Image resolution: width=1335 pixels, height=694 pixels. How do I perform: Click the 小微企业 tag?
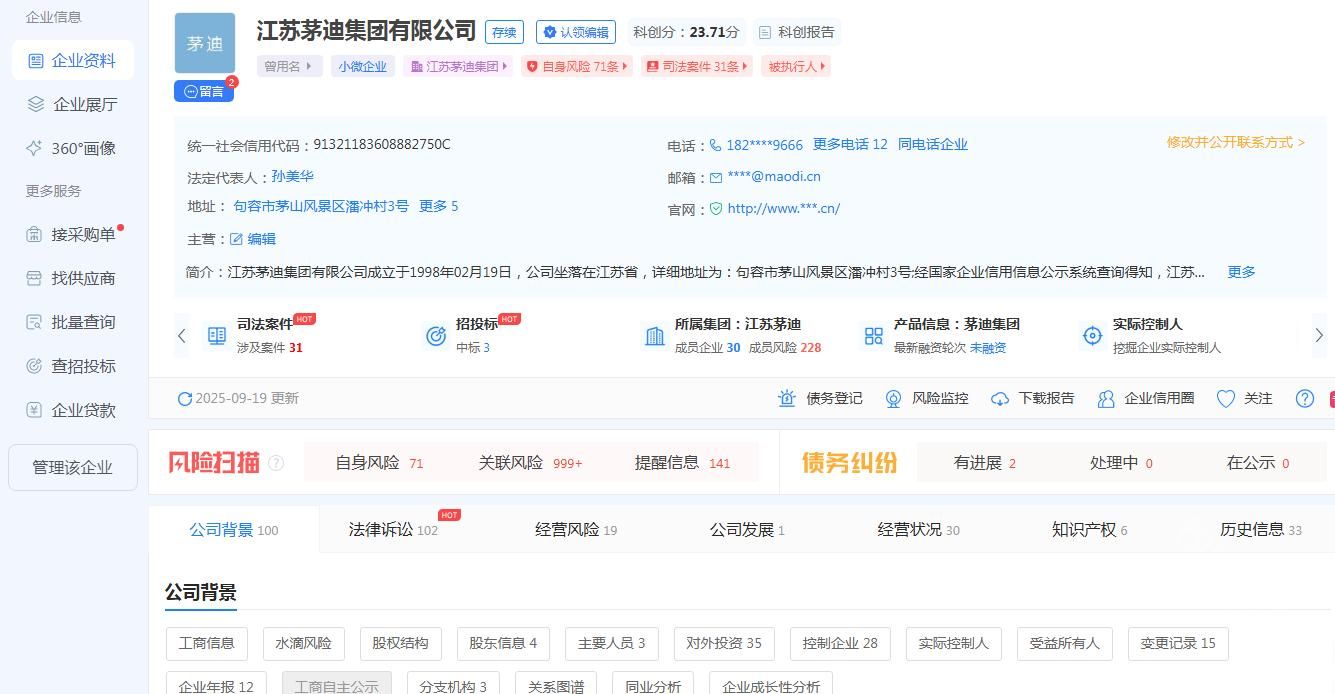(x=362, y=66)
